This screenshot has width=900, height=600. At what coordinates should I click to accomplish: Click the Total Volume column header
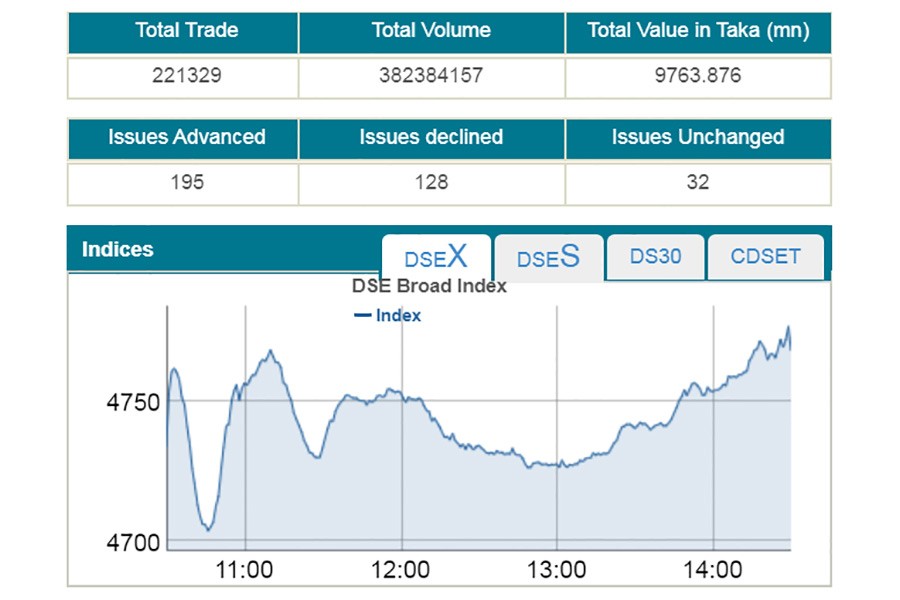[x=431, y=31]
